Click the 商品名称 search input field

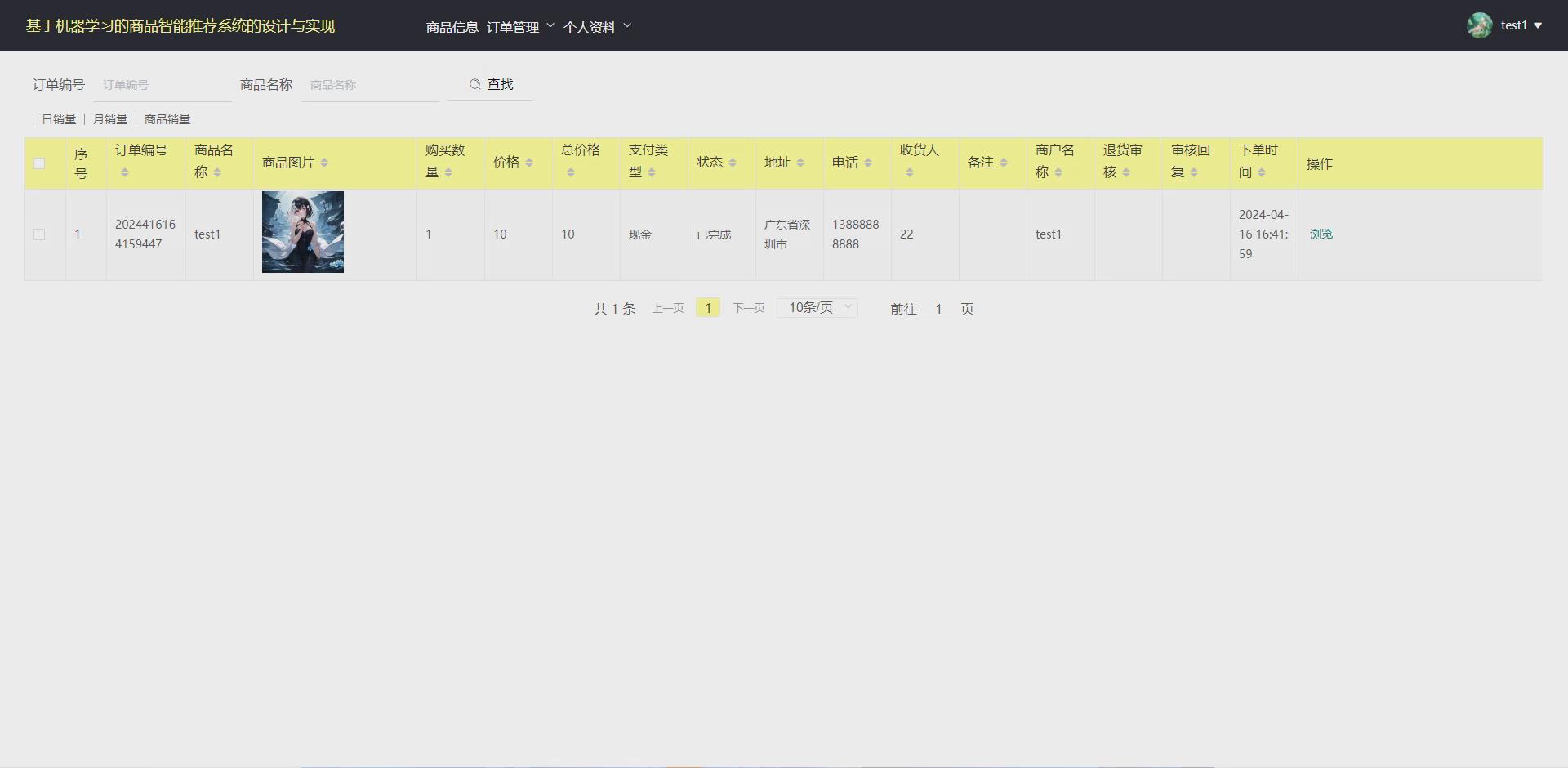pyautogui.click(x=370, y=85)
